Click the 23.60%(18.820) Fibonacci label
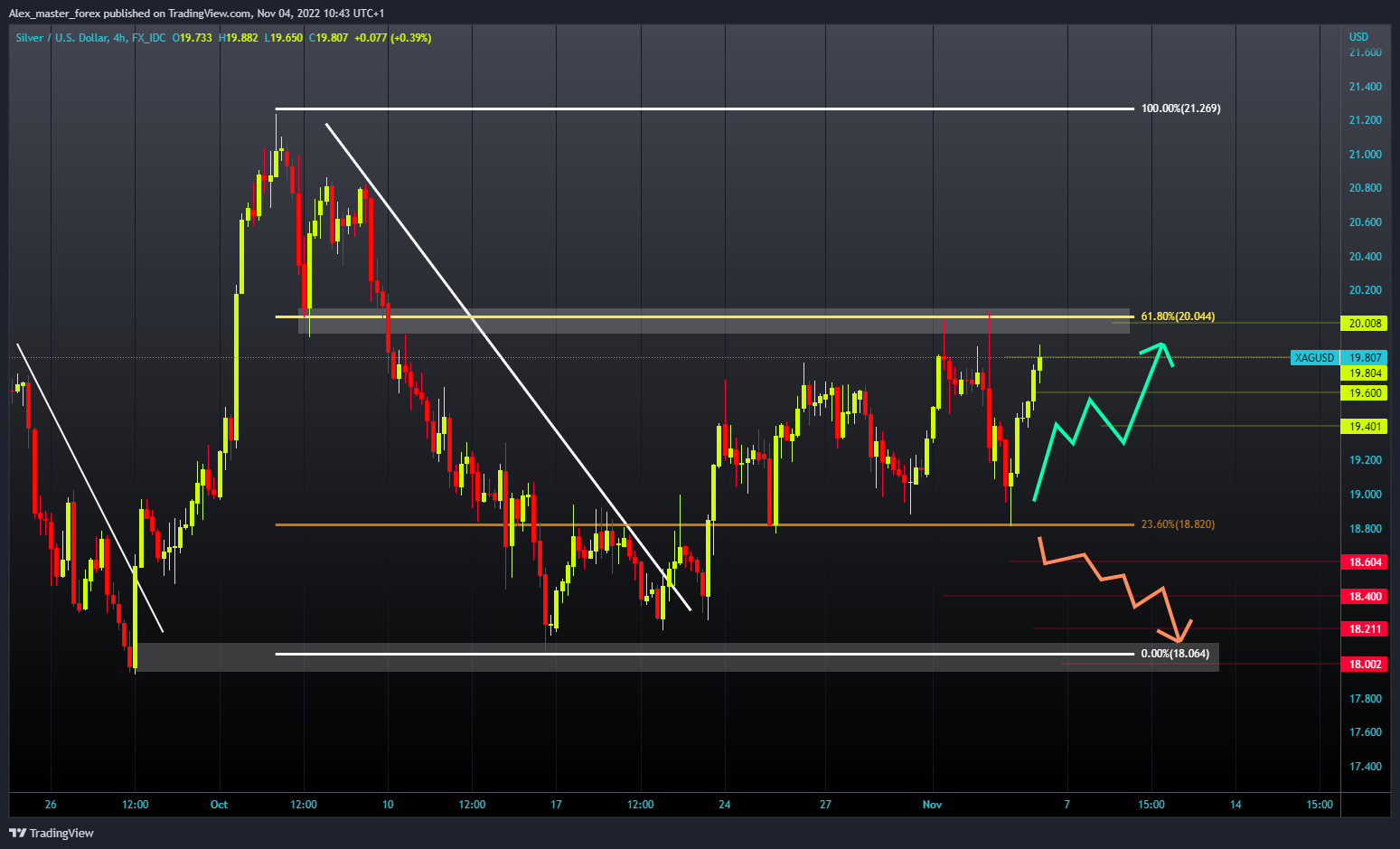This screenshot has width=1400, height=849. click(x=1178, y=524)
